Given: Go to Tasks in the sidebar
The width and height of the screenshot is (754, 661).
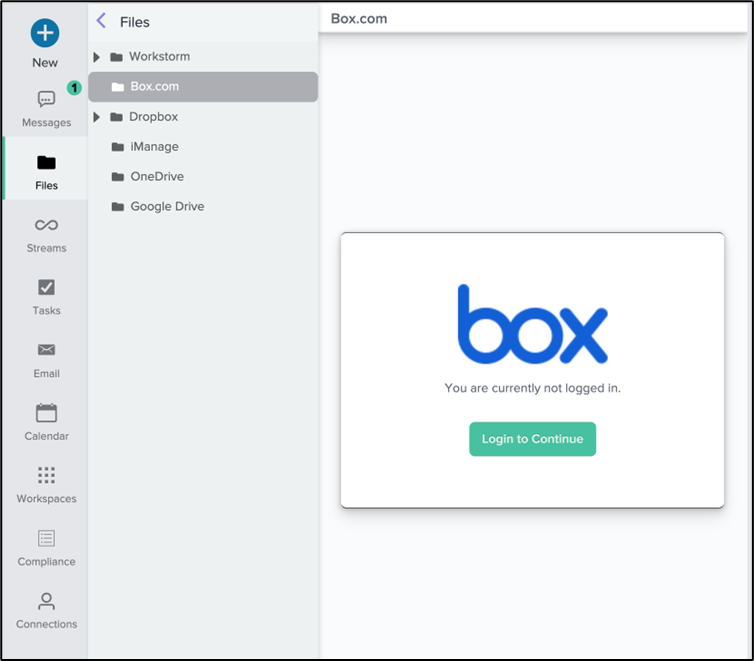Looking at the screenshot, I should coord(46,298).
